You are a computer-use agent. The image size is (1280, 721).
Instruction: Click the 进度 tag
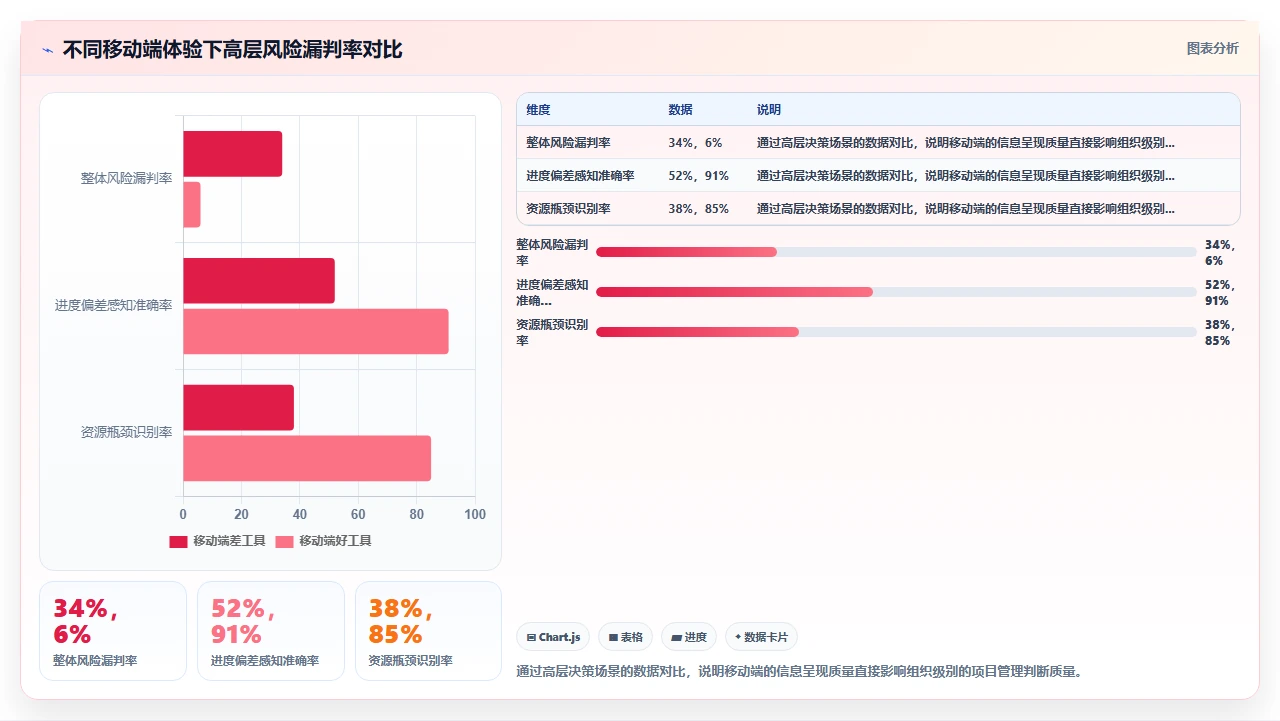click(689, 637)
